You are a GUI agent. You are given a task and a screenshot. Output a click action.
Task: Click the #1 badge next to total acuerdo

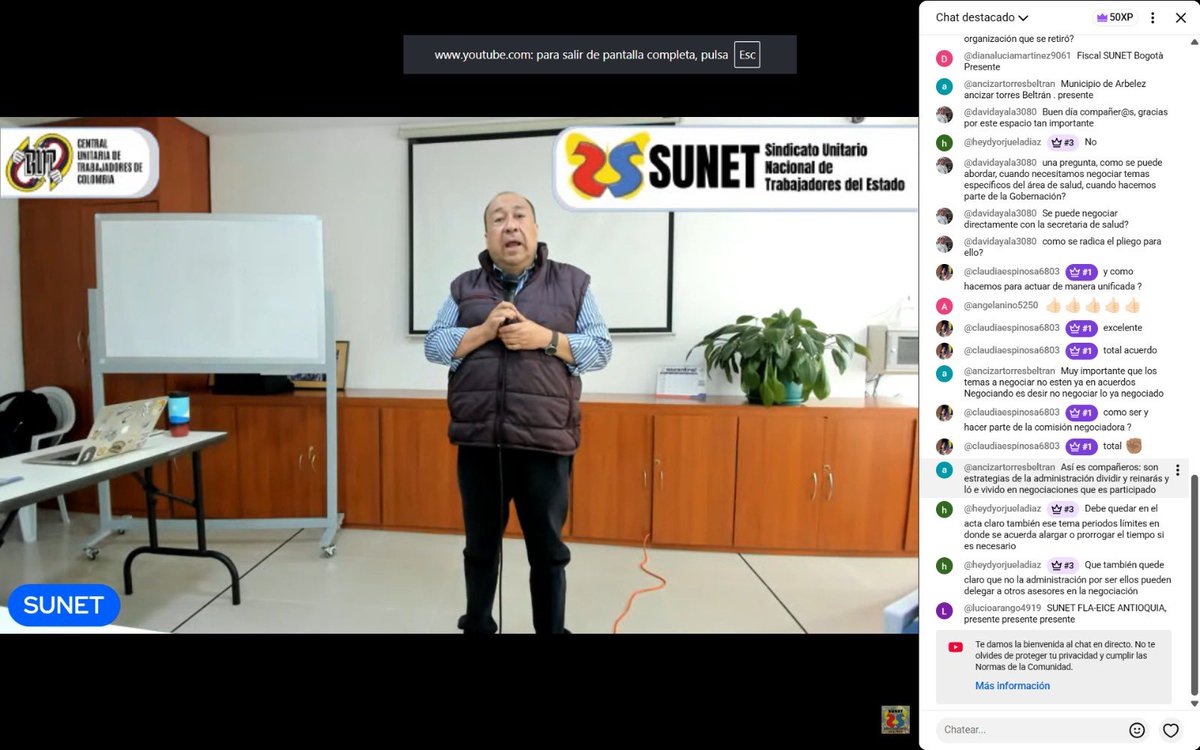(x=1081, y=351)
